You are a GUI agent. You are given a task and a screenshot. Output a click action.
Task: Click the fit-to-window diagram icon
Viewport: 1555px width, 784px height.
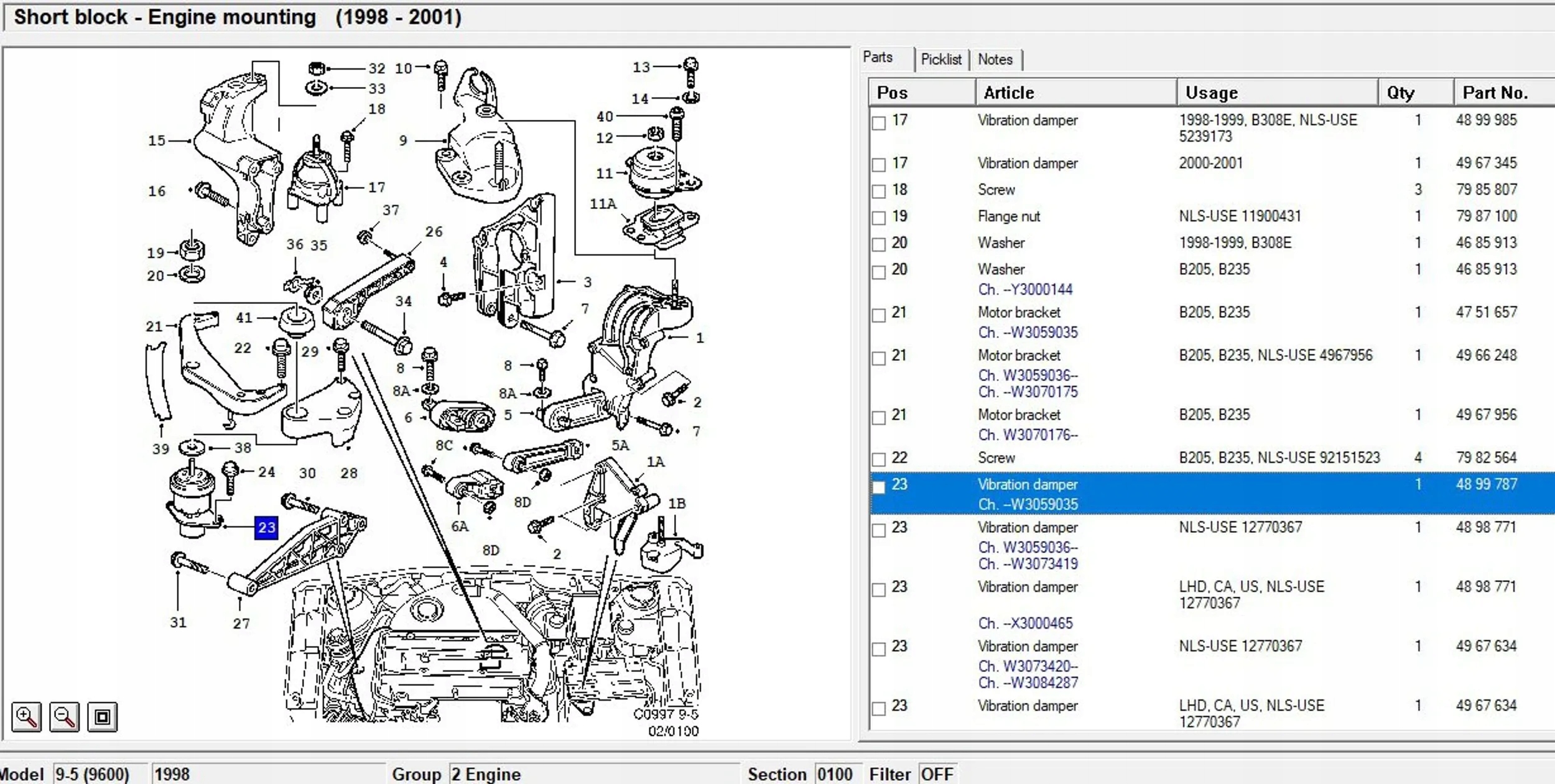point(102,717)
